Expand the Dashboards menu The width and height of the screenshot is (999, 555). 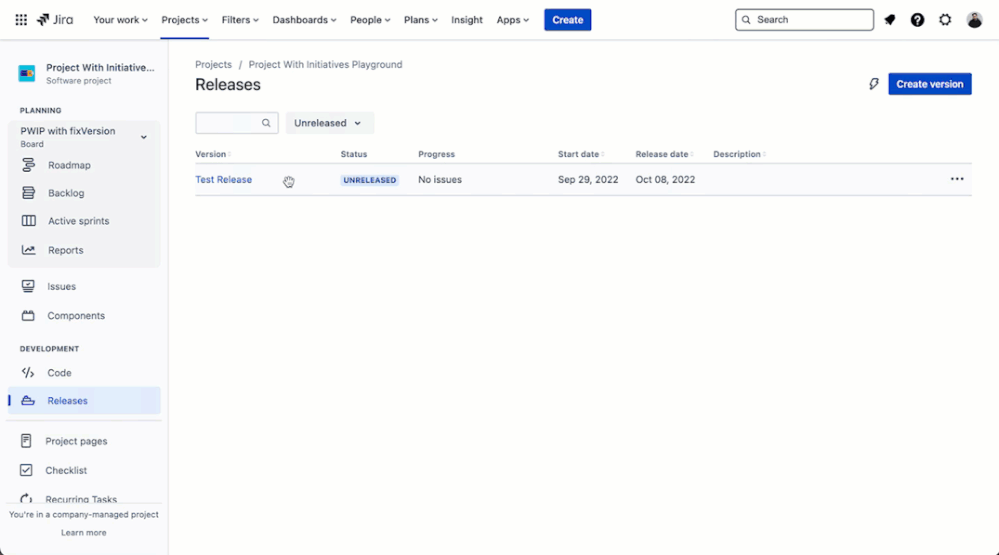click(304, 20)
